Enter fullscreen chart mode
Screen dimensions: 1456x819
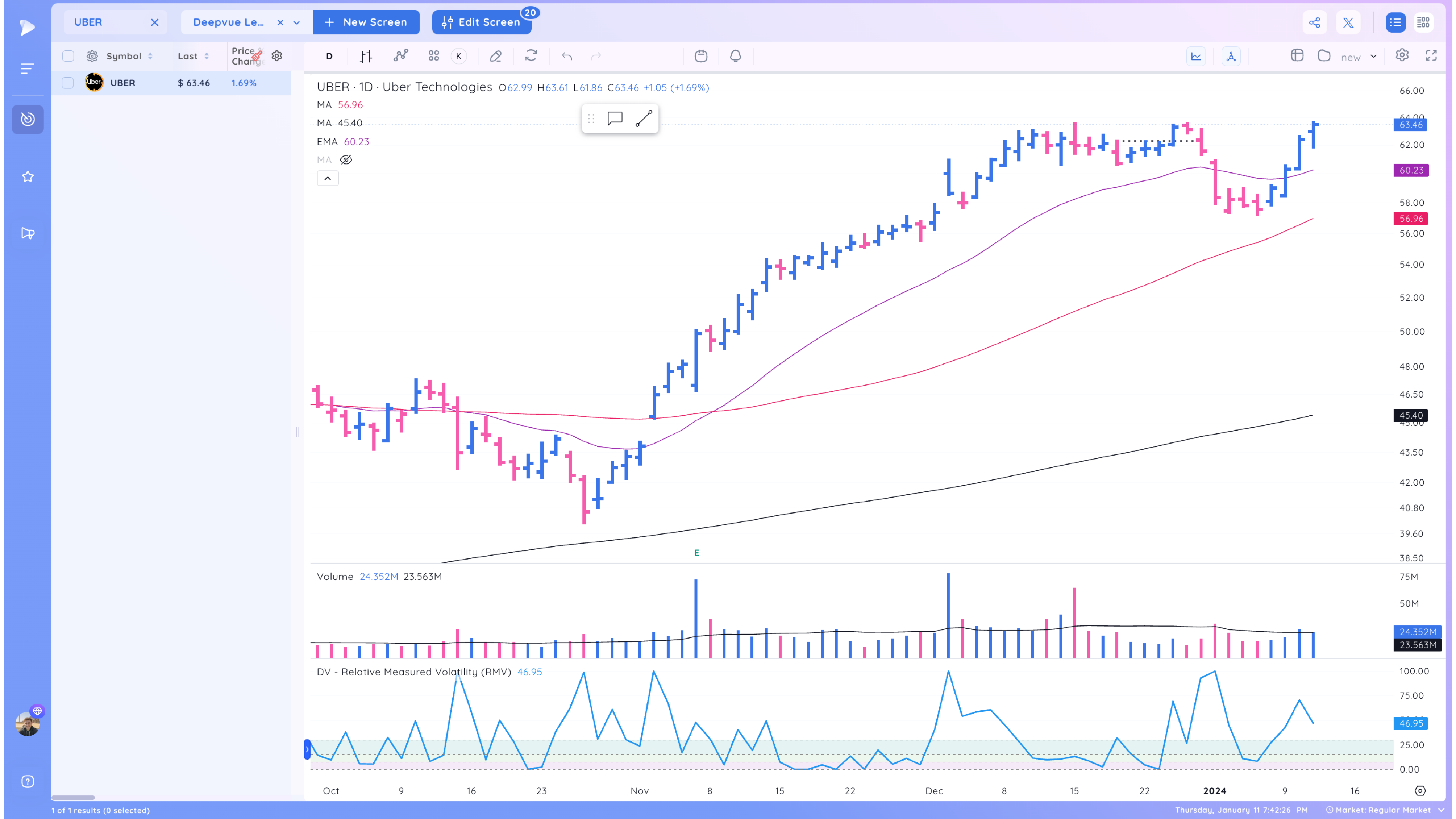tap(1431, 55)
